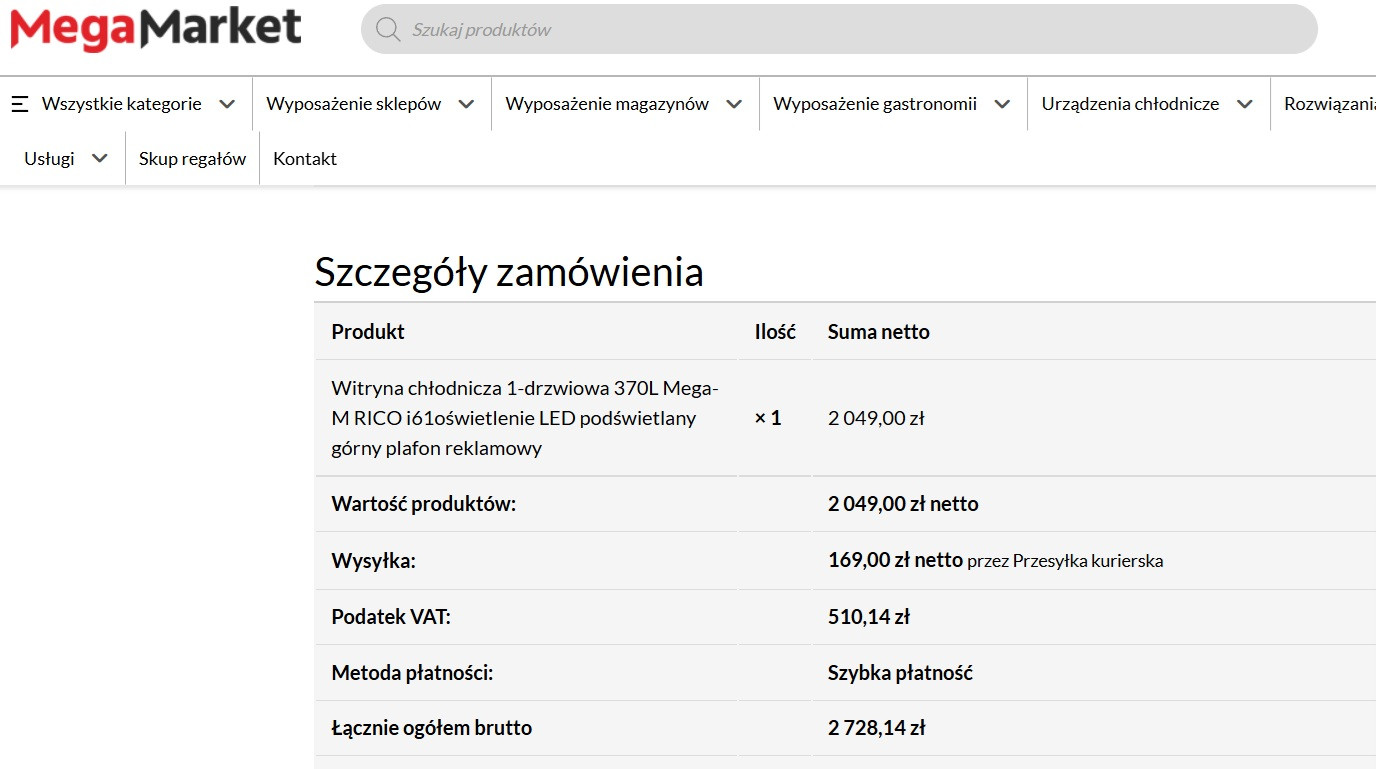Select the 2 049,00 zł netto value
Screen dimensions: 1376x769
(x=903, y=504)
